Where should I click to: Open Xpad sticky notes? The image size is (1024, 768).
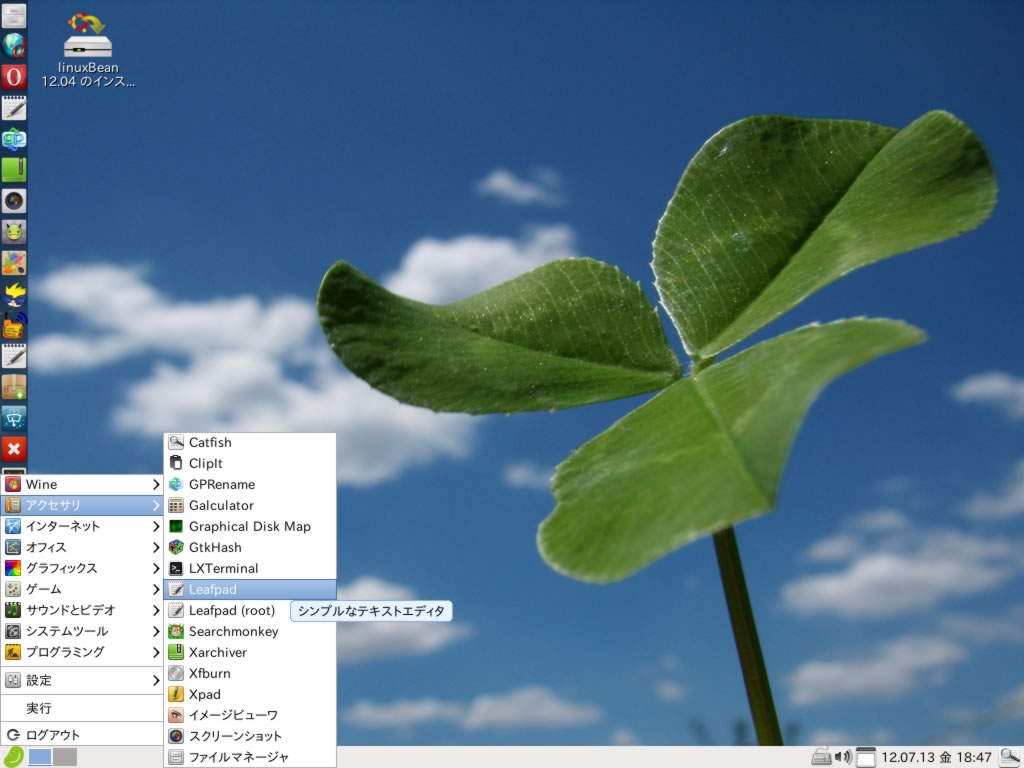250,694
